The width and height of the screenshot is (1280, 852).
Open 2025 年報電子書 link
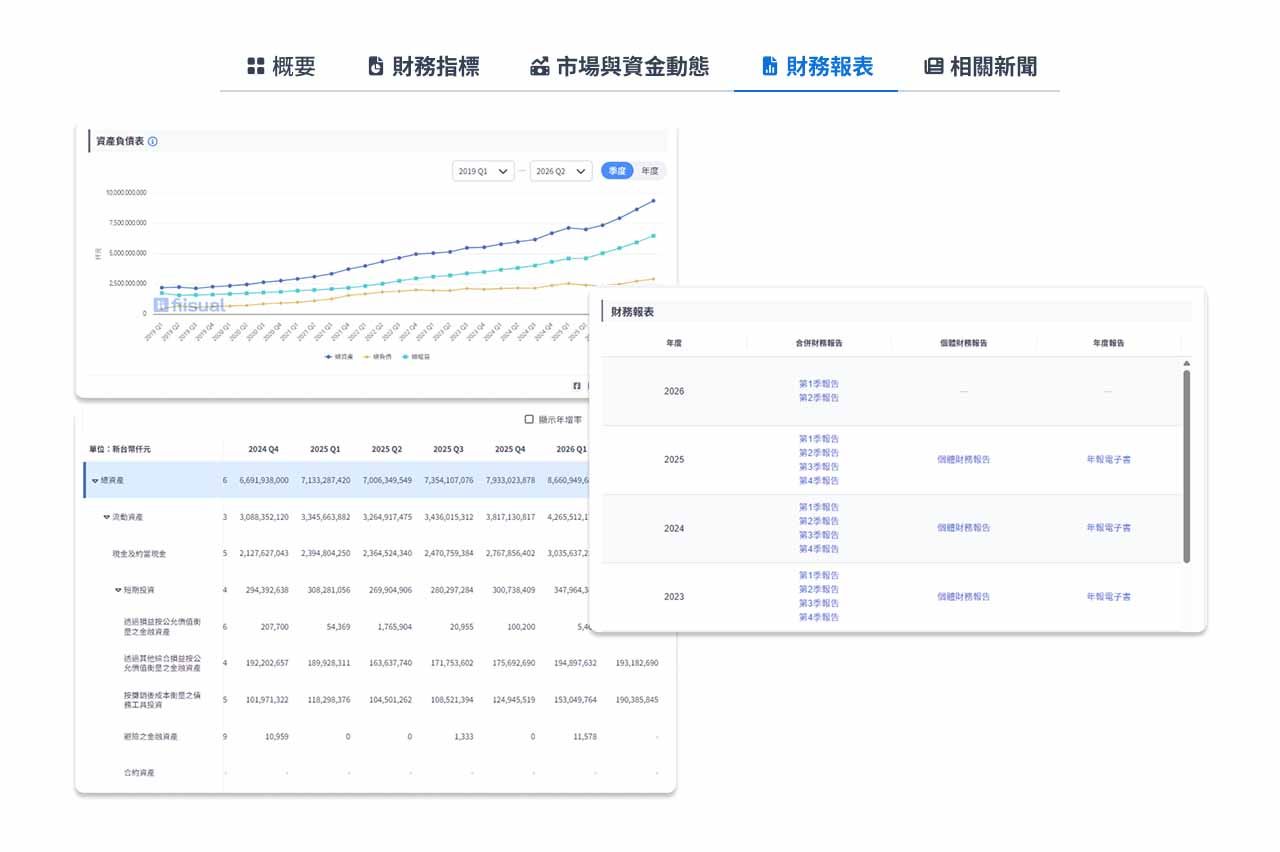1109,460
